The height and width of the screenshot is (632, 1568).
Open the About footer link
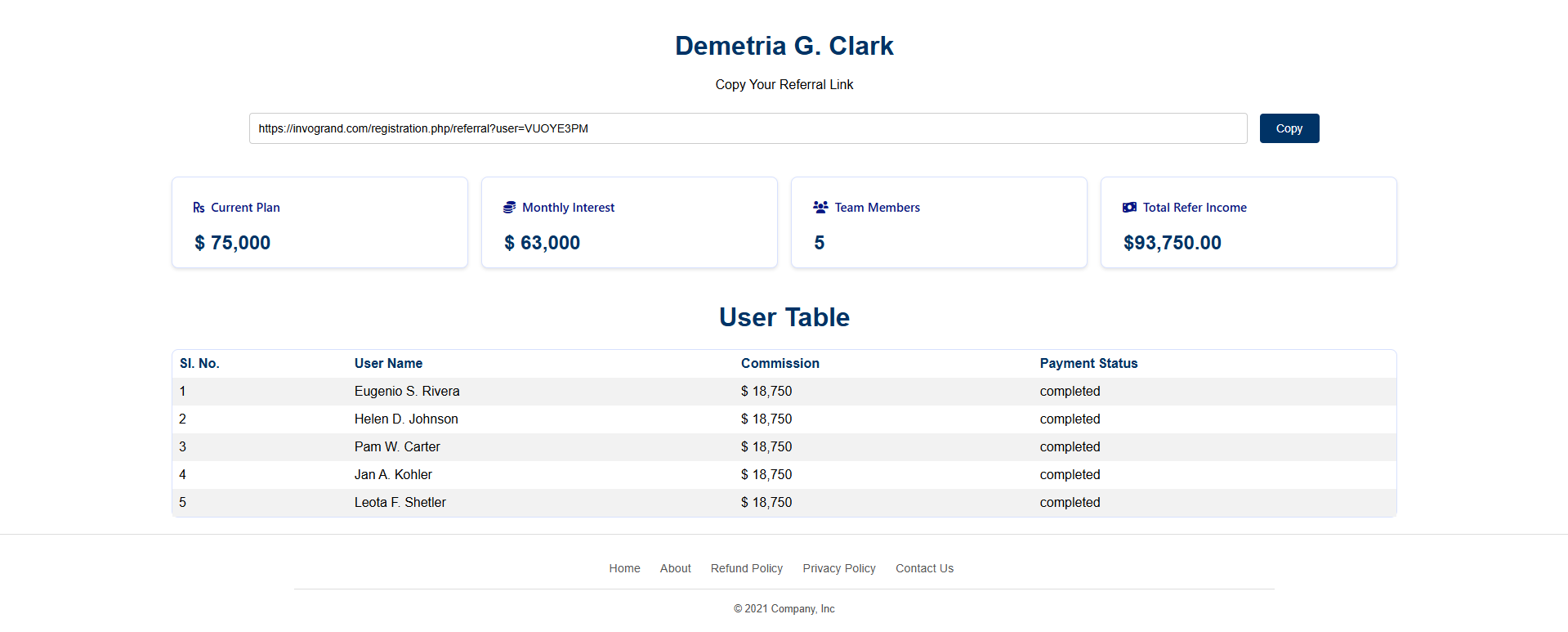(676, 568)
